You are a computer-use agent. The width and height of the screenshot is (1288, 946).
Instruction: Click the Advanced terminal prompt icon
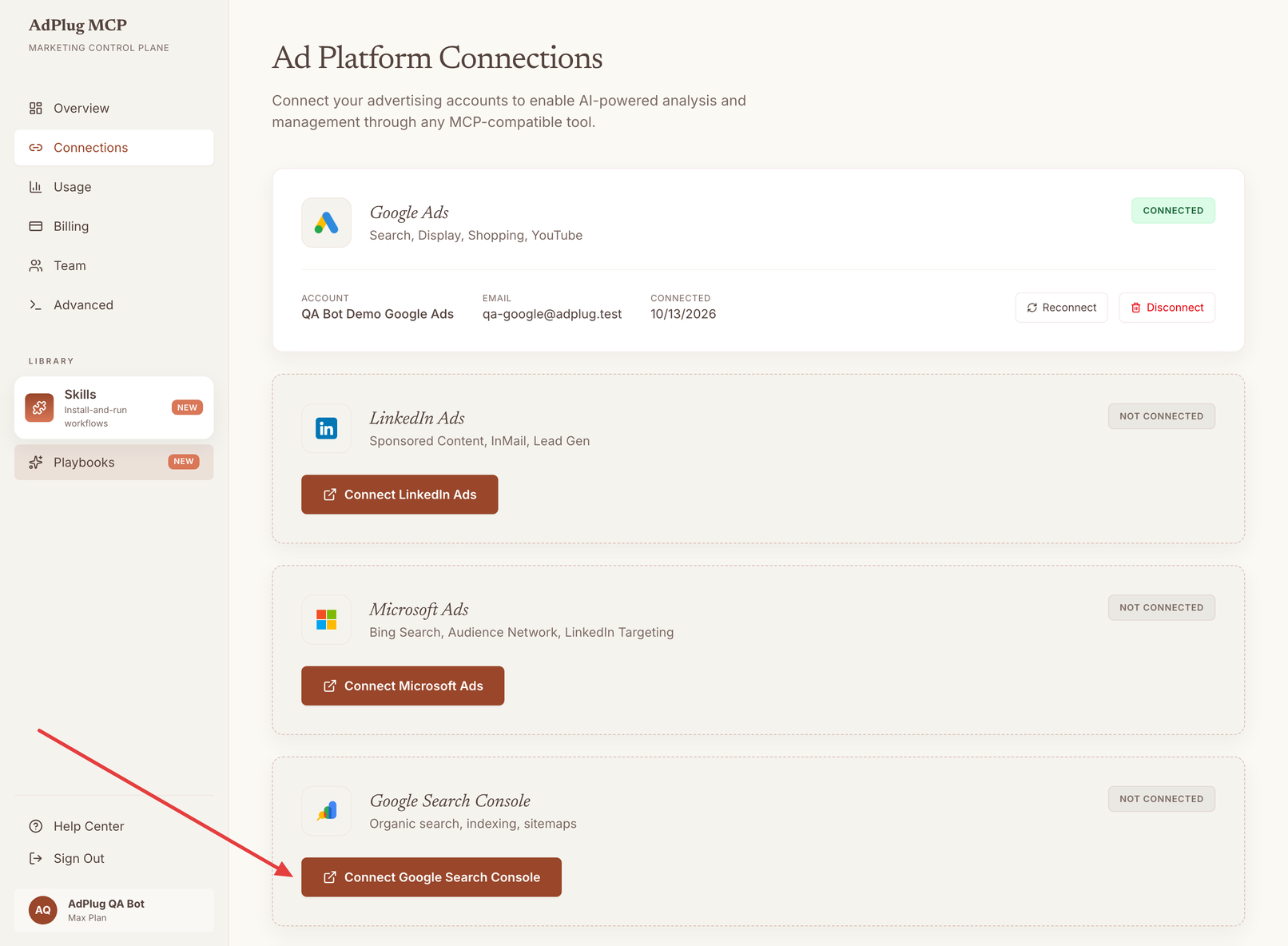point(36,305)
